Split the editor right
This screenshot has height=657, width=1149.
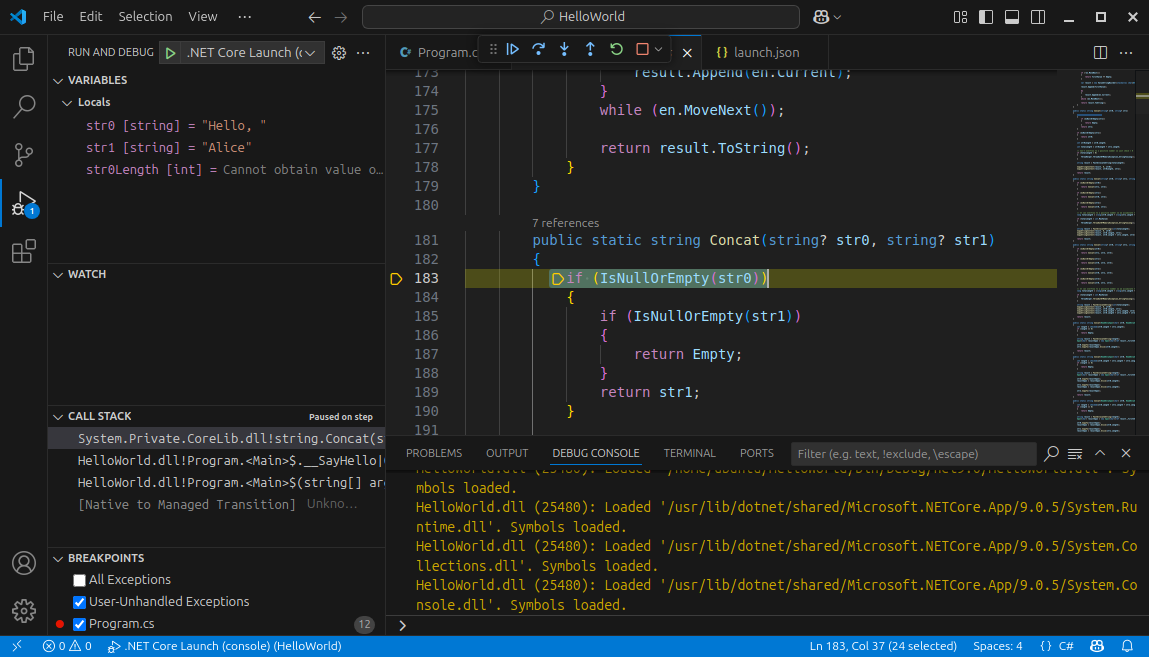[x=1100, y=53]
